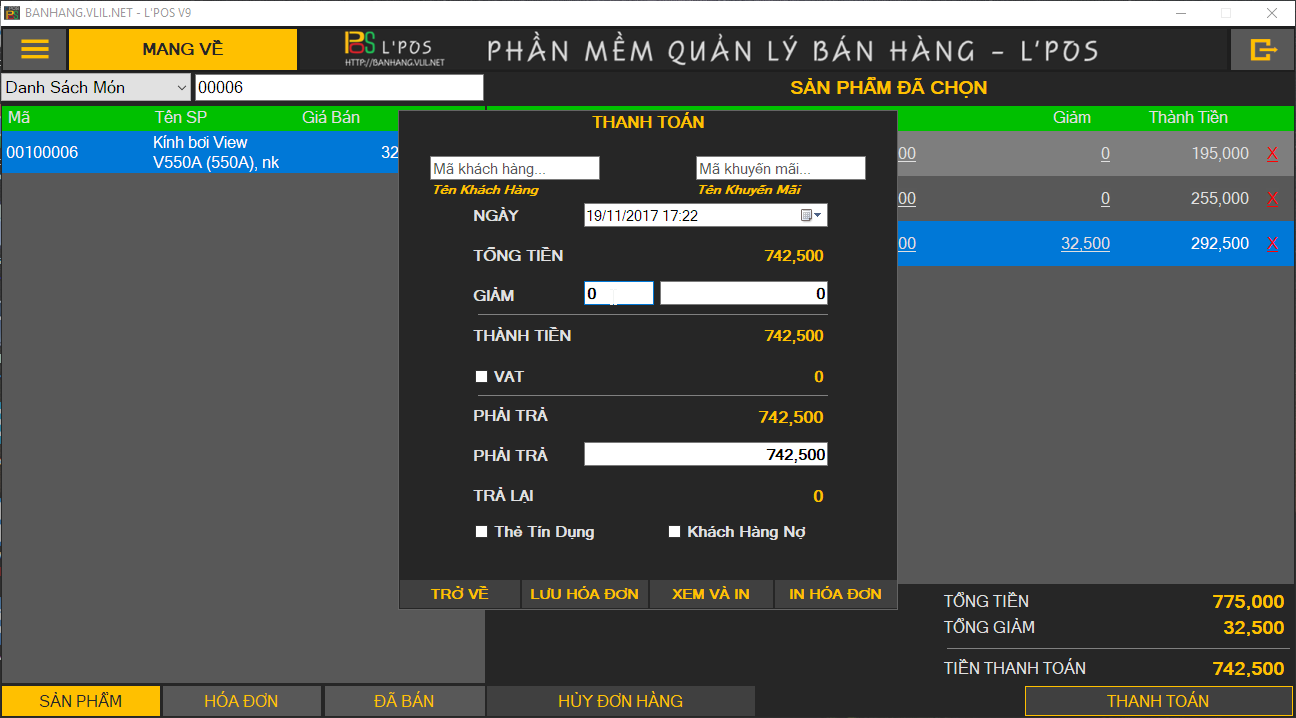The height and width of the screenshot is (718, 1296).
Task: Check the Khách Hàng Nợ option
Action: click(674, 532)
